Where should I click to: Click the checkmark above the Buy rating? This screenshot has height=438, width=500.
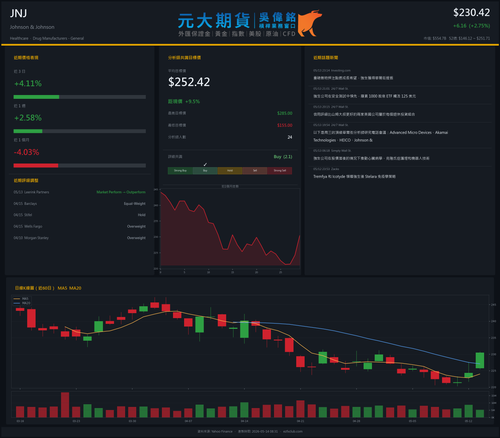(205, 164)
